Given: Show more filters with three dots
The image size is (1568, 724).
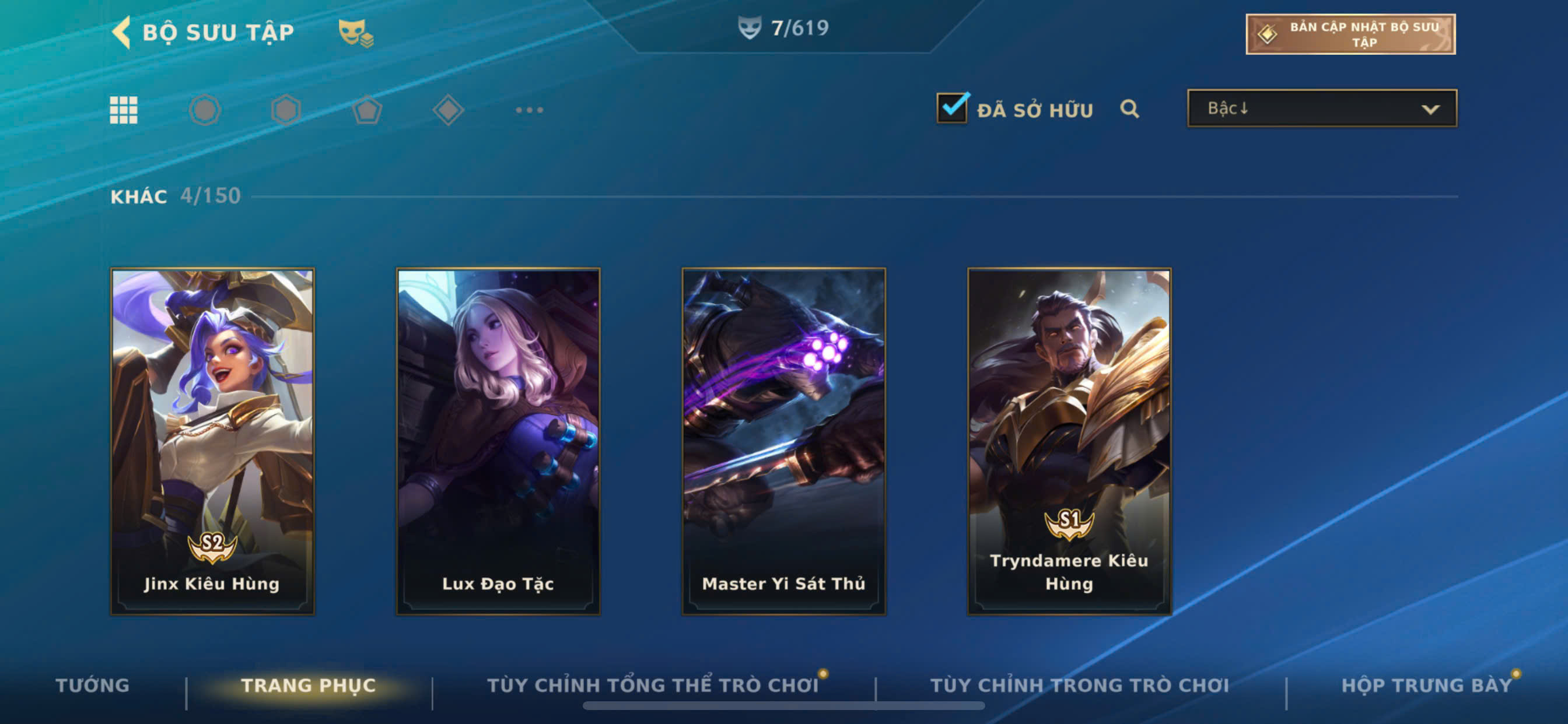Looking at the screenshot, I should pyautogui.click(x=530, y=110).
